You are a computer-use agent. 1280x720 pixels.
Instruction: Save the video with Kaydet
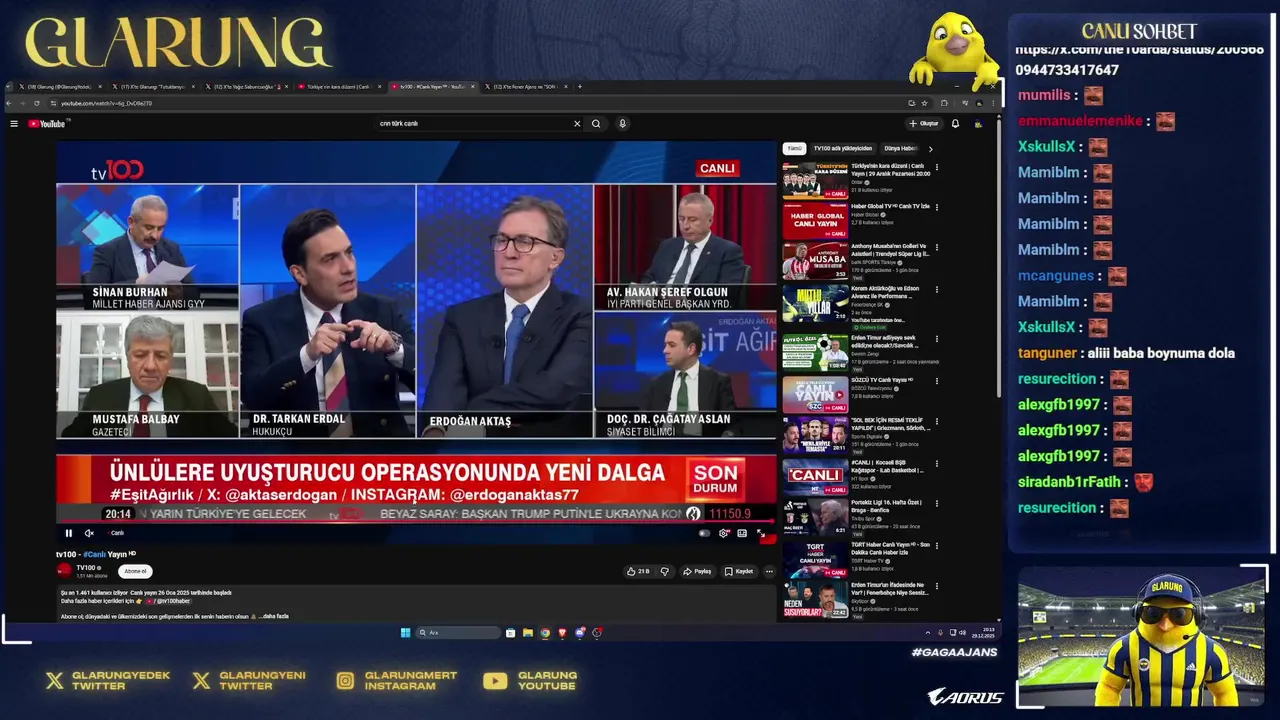739,571
